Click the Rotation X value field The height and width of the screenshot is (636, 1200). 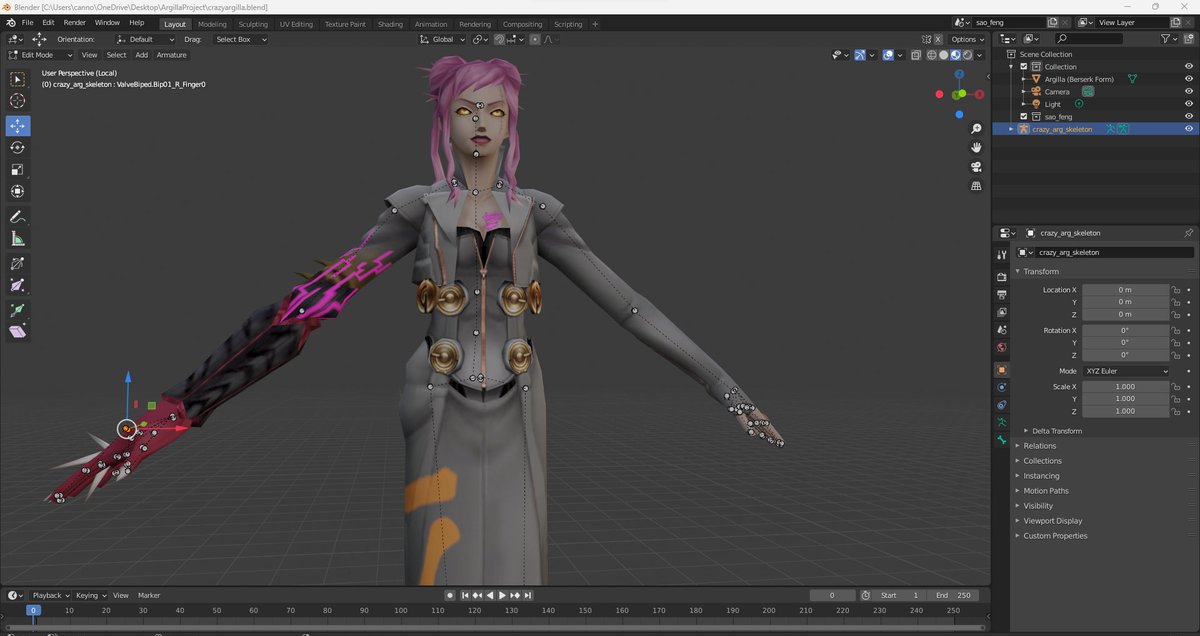pos(1125,330)
